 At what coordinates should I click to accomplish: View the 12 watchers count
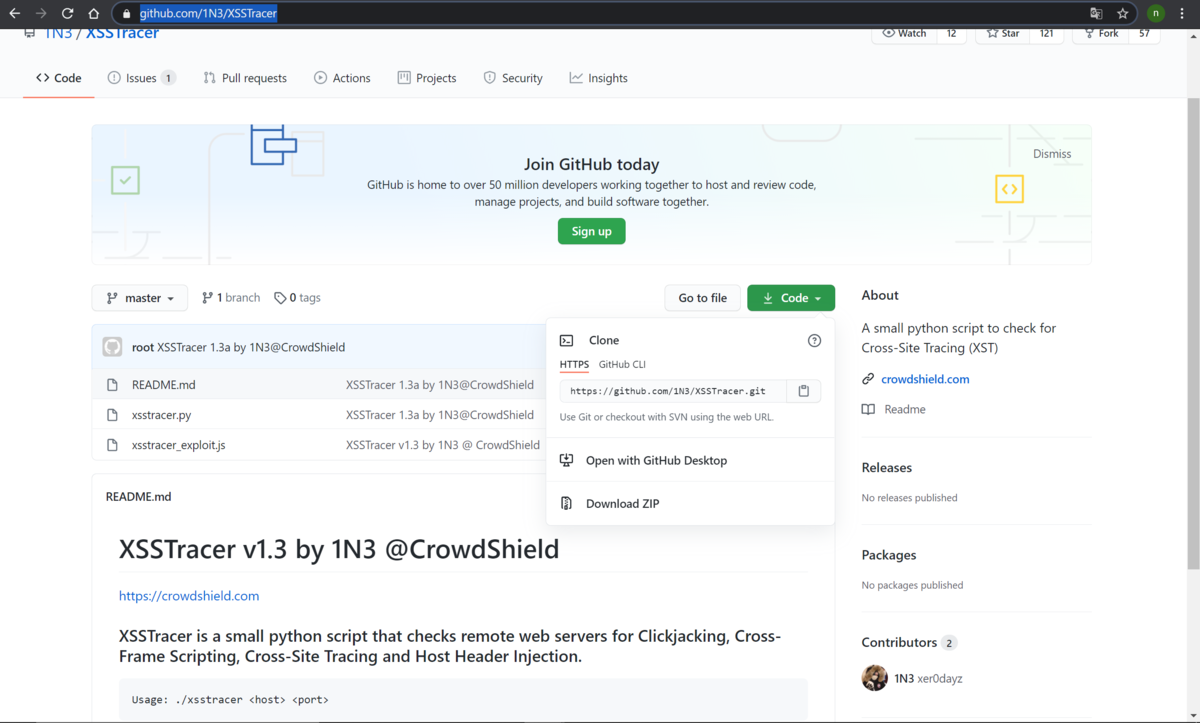tap(951, 34)
